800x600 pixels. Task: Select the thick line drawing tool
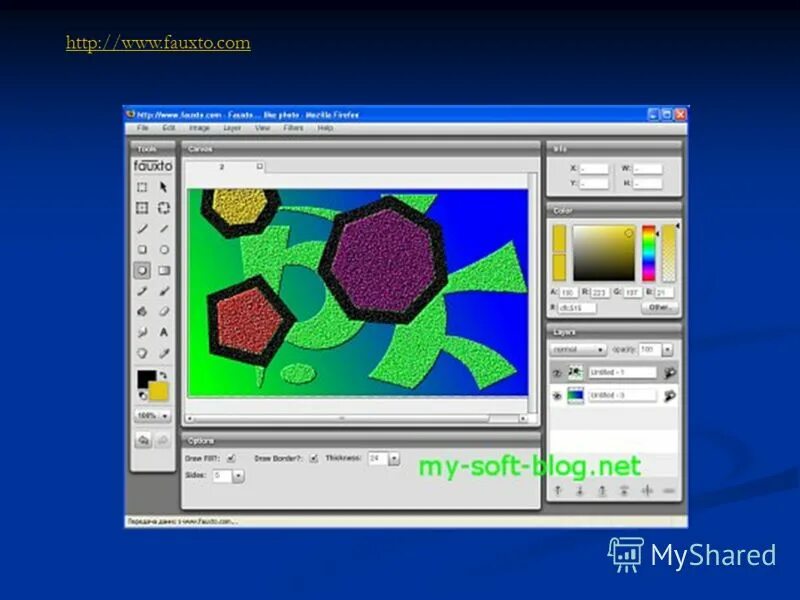point(142,229)
